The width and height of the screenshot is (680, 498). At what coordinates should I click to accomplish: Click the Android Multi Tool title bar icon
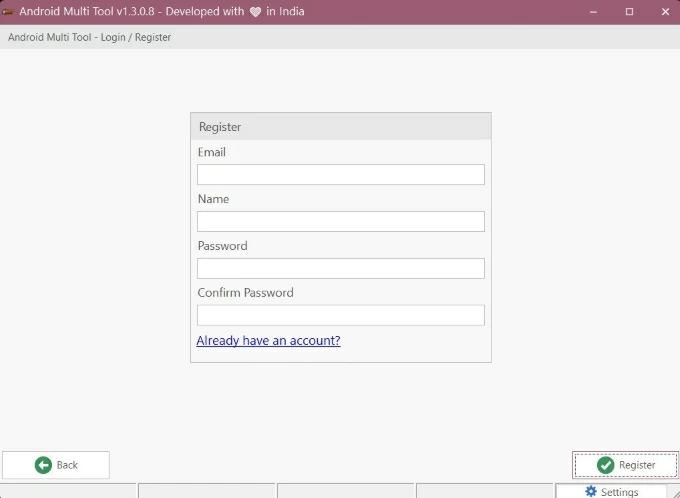(8, 12)
